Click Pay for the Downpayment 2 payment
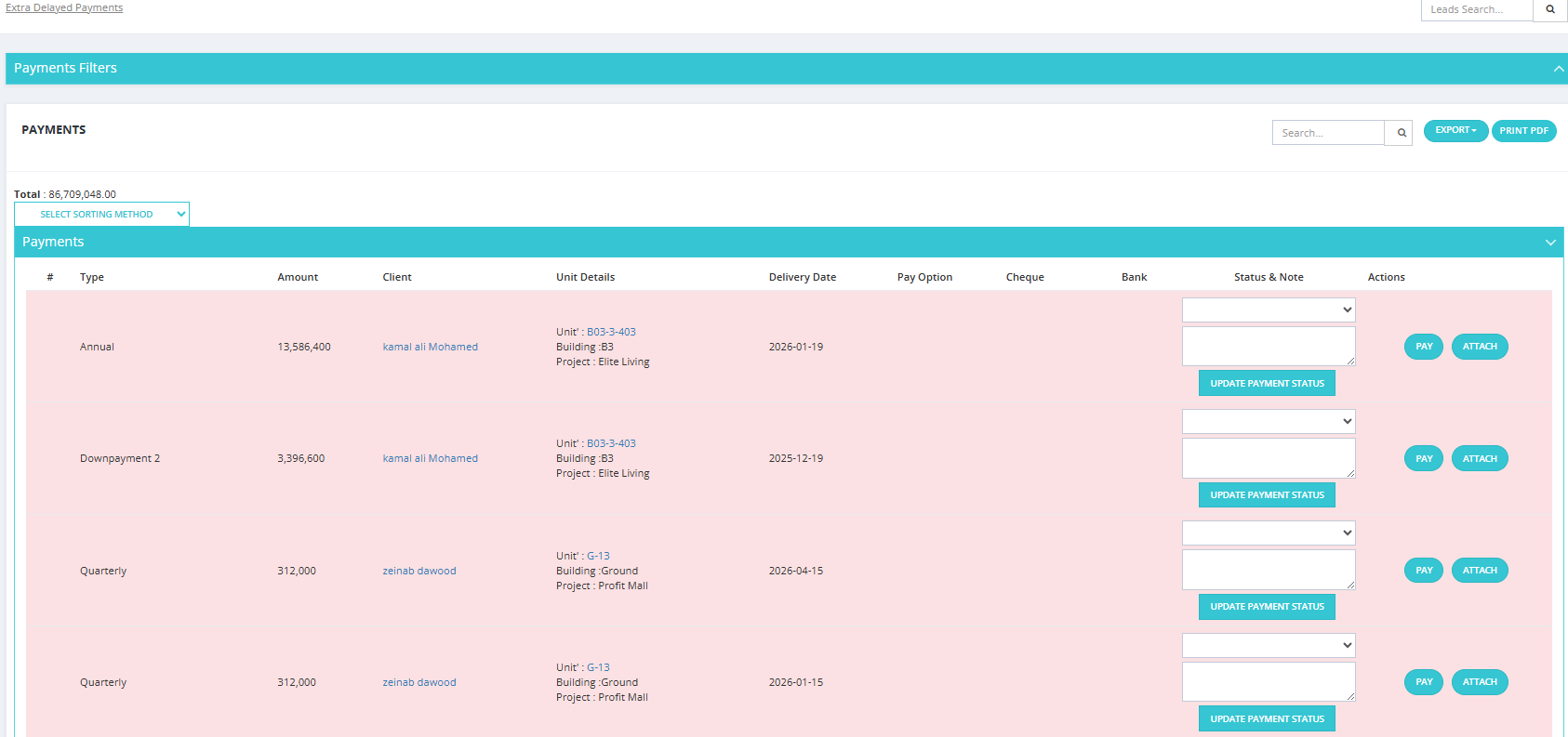This screenshot has width=1568, height=737. pyautogui.click(x=1424, y=458)
